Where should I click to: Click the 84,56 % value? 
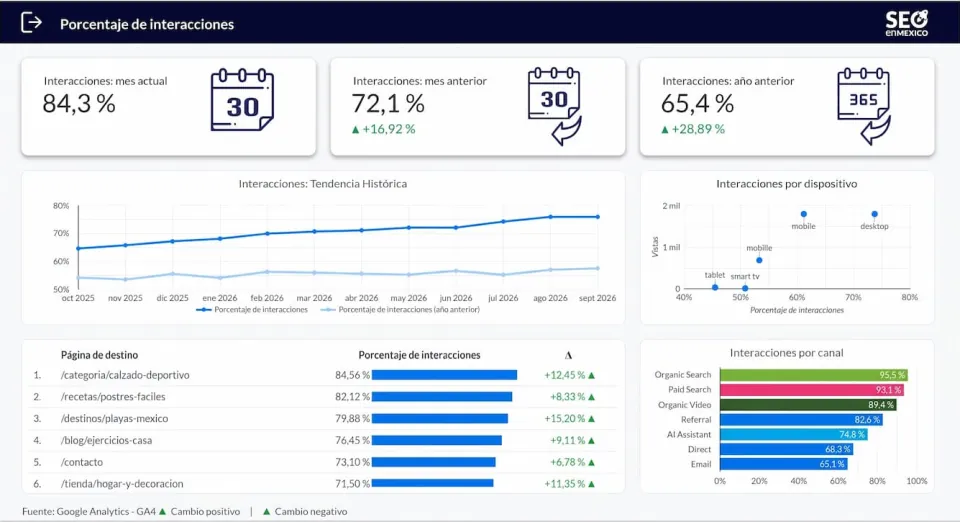pyautogui.click(x=352, y=375)
